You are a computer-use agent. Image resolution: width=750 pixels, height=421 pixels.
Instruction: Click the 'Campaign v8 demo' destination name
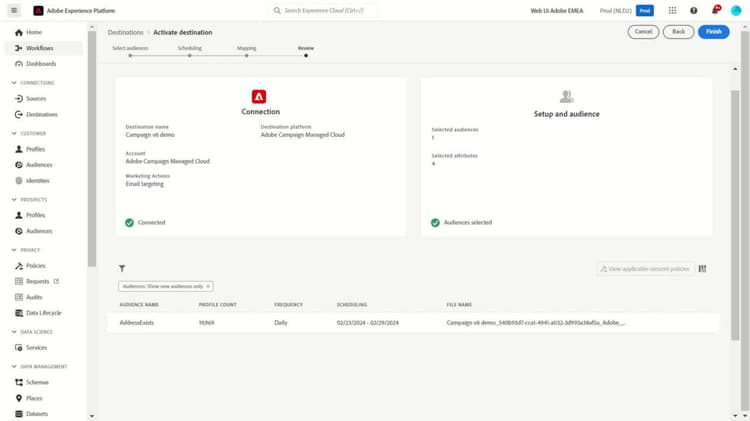[x=150, y=135]
